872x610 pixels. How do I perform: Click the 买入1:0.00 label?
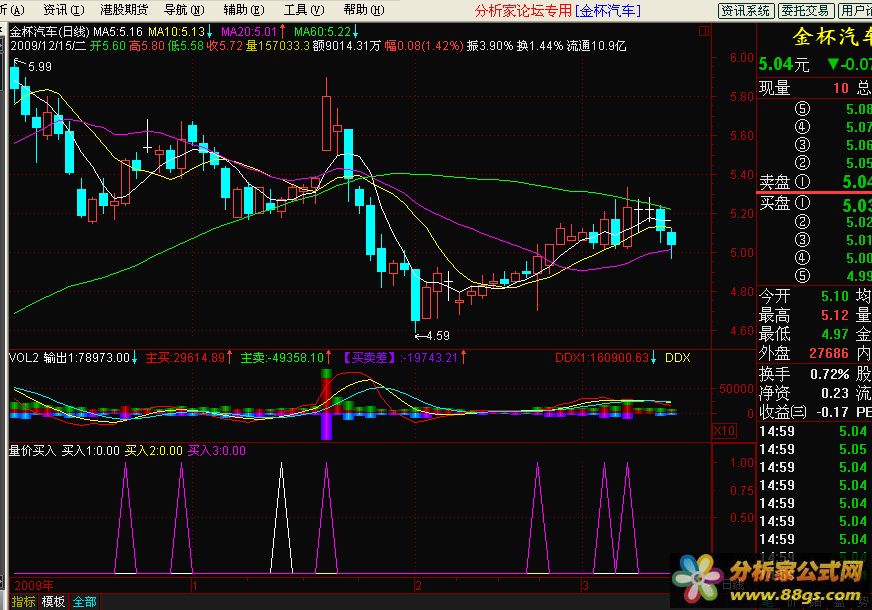click(91, 450)
